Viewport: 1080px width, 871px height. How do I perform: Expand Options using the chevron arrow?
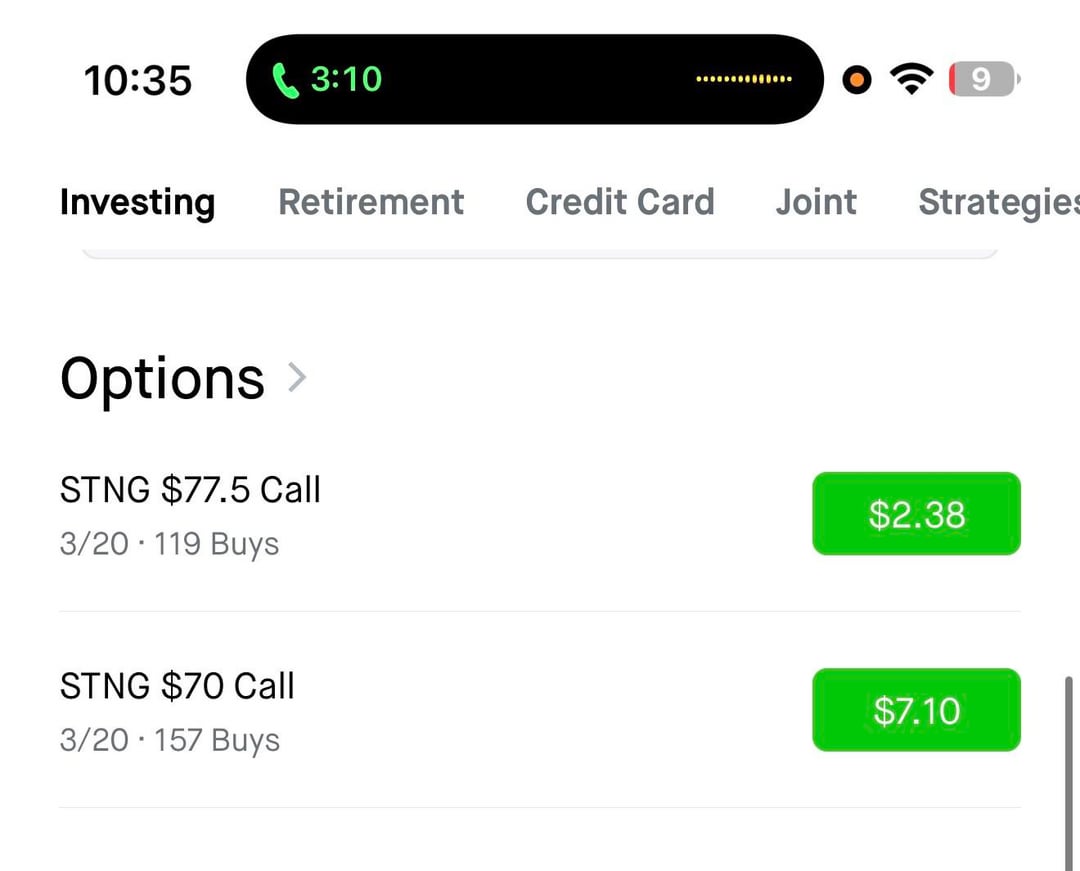click(x=296, y=378)
